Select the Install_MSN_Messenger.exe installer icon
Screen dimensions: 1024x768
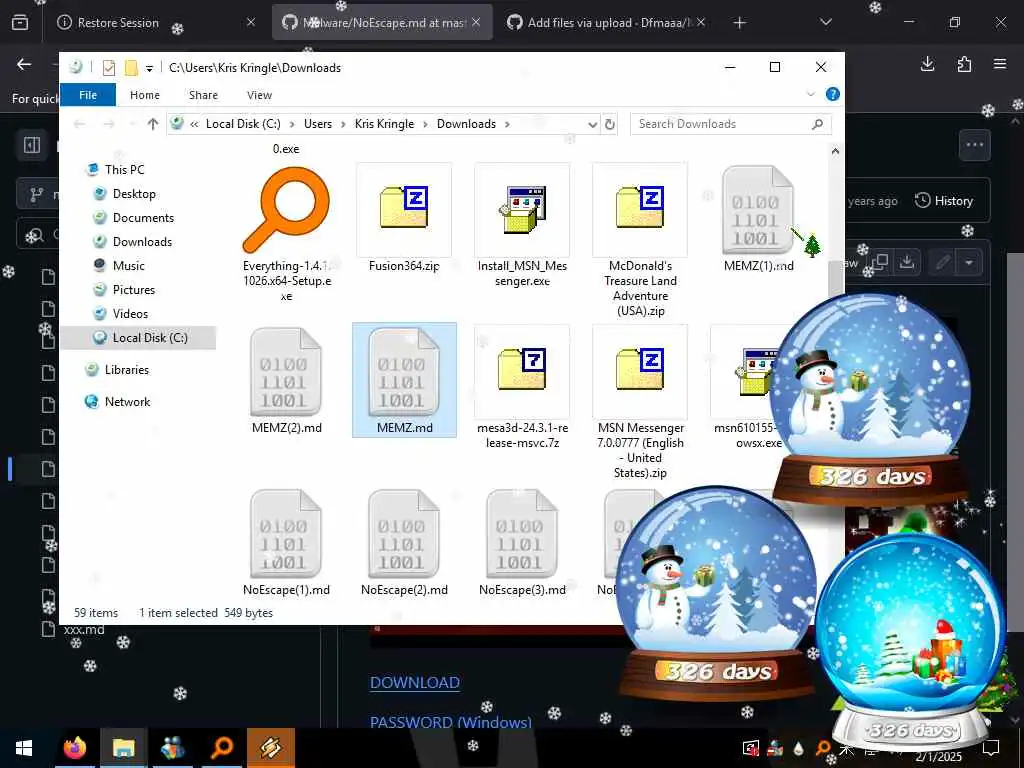coord(522,210)
